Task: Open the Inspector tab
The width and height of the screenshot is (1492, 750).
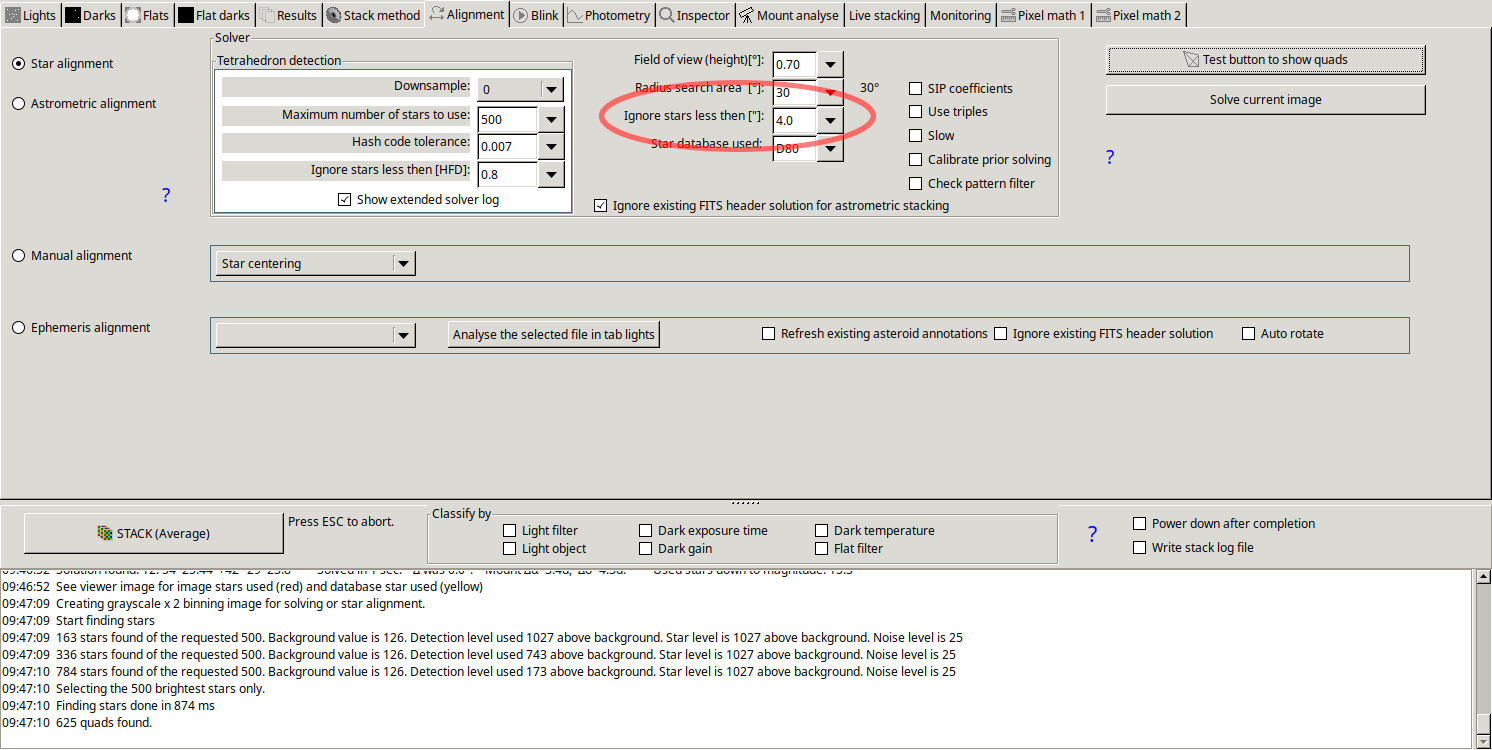Action: 694,15
